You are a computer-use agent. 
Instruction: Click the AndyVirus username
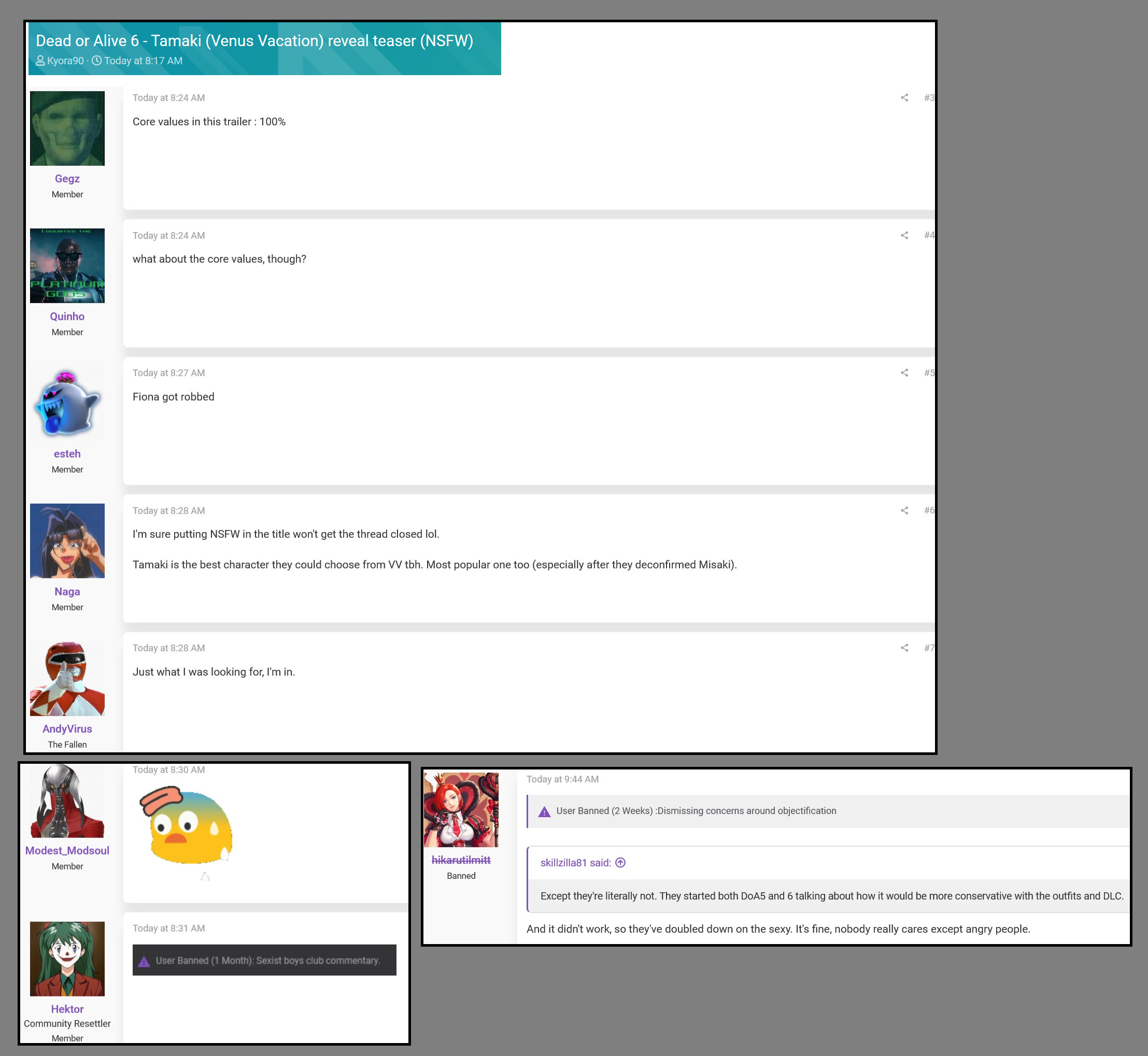coord(67,729)
